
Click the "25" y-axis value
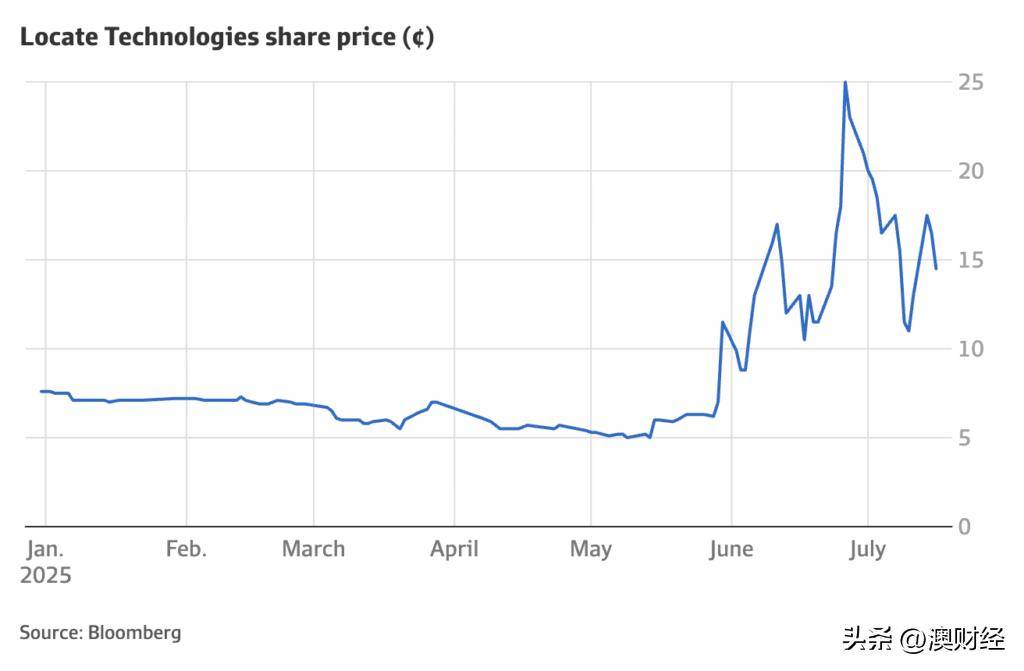970,82
